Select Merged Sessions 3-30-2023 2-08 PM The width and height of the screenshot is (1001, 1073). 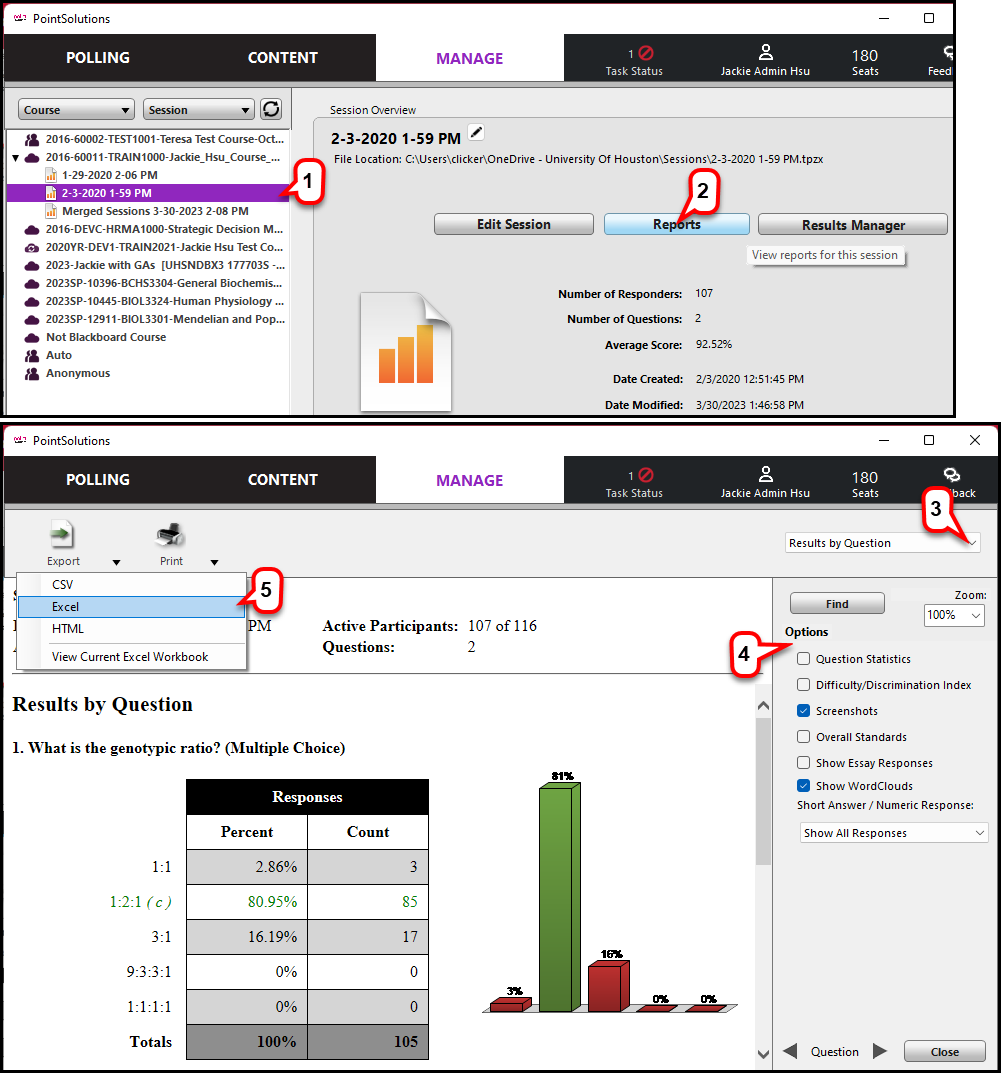click(146, 211)
